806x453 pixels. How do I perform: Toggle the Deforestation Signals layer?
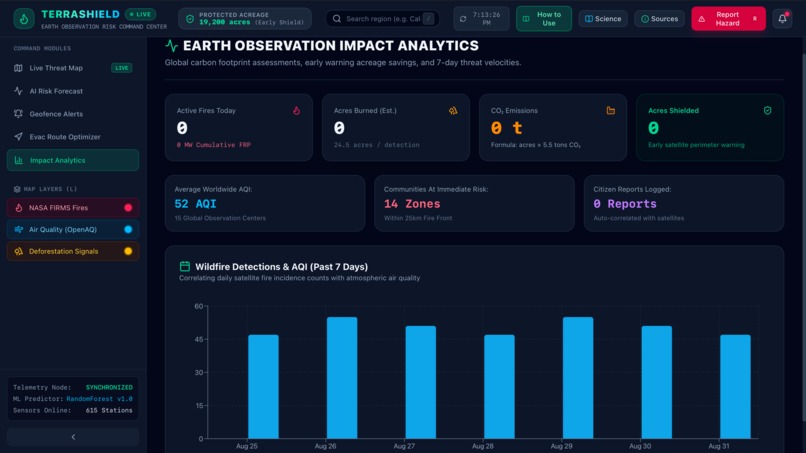tap(128, 251)
